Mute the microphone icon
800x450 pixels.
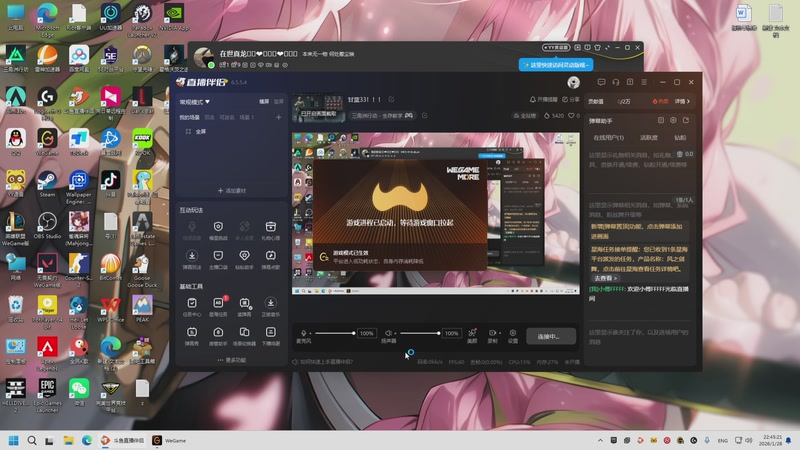click(304, 333)
